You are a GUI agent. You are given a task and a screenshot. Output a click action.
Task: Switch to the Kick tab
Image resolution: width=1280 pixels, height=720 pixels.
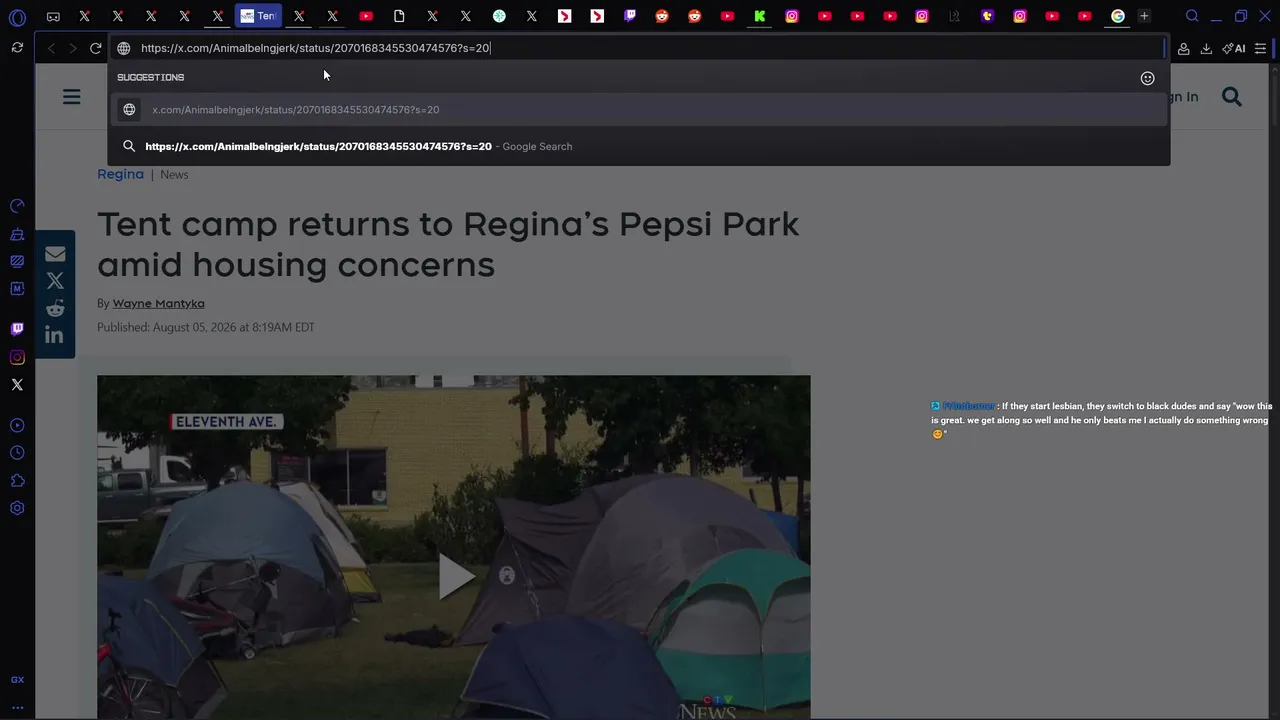(760, 16)
